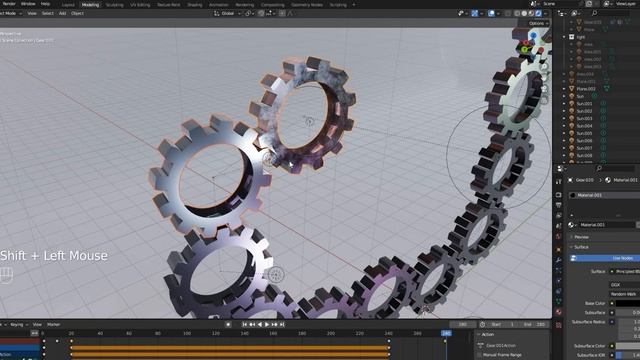Open the GGX distribution dropdown
The width and height of the screenshot is (640, 360).
click(x=625, y=284)
